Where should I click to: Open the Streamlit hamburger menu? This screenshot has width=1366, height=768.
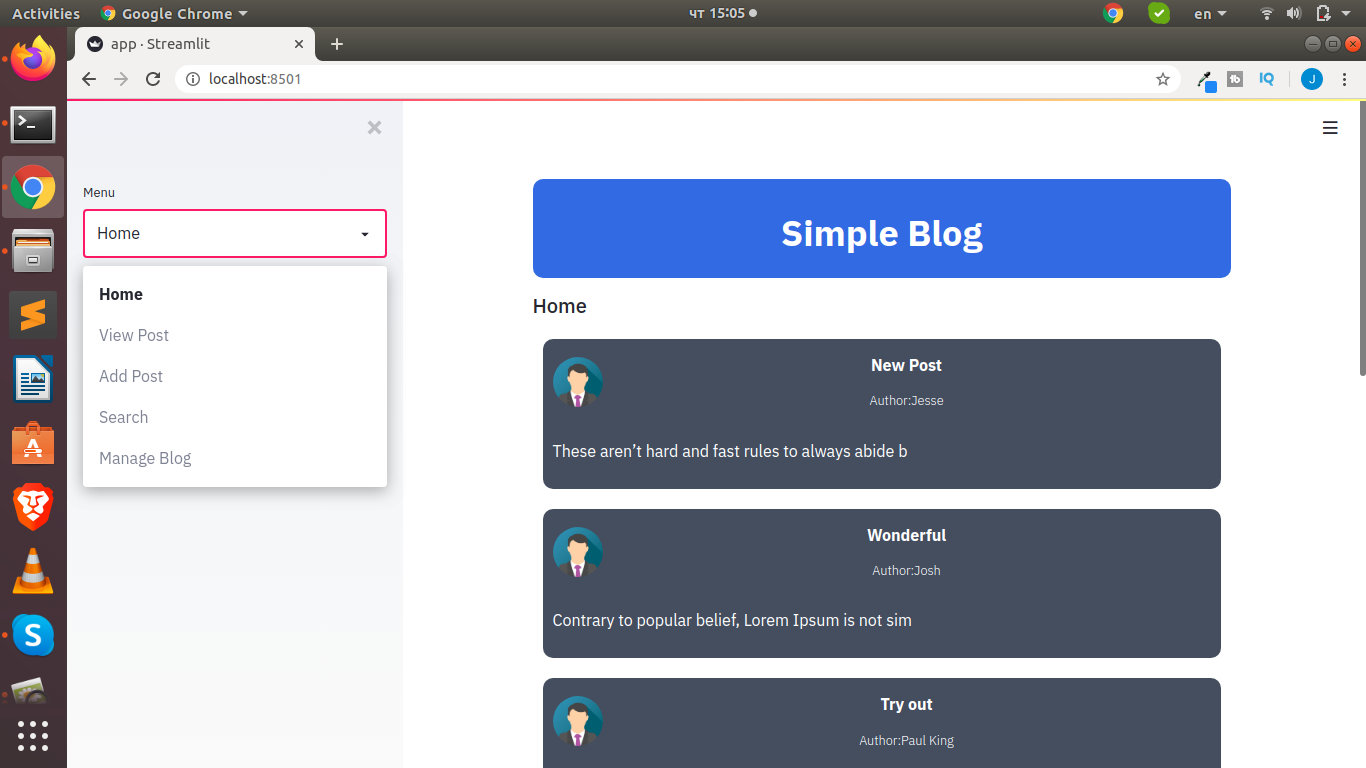click(x=1330, y=128)
